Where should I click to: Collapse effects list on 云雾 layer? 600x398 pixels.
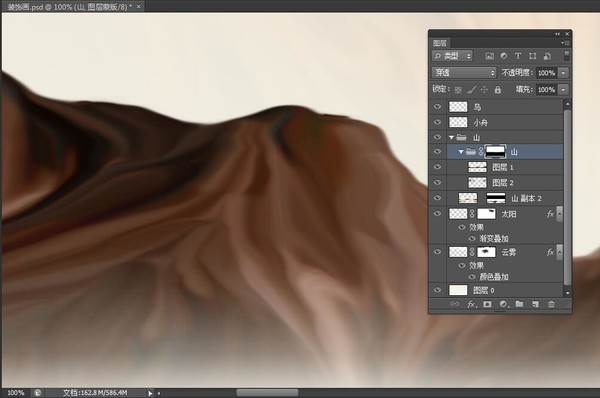[x=559, y=252]
